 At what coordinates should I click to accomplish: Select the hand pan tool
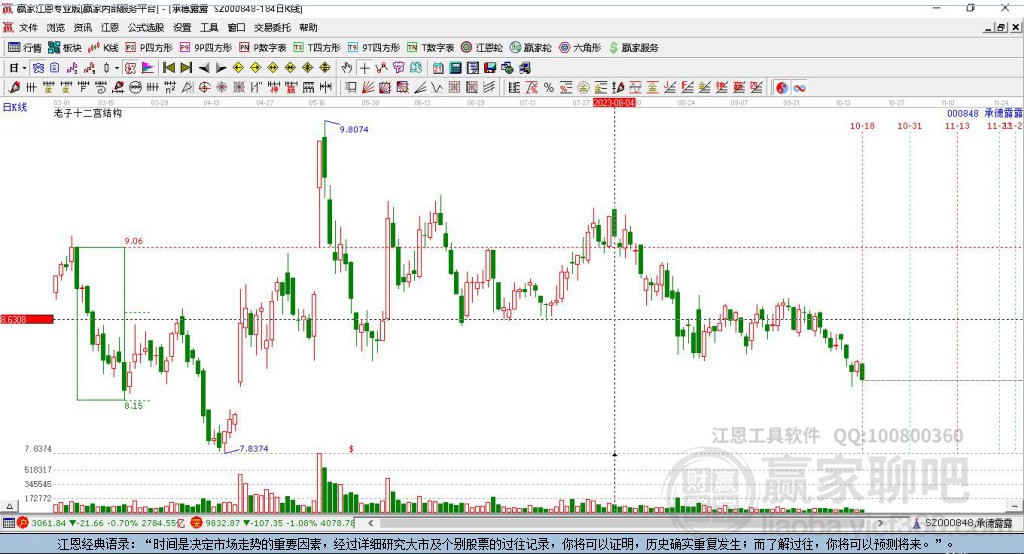coord(347,68)
